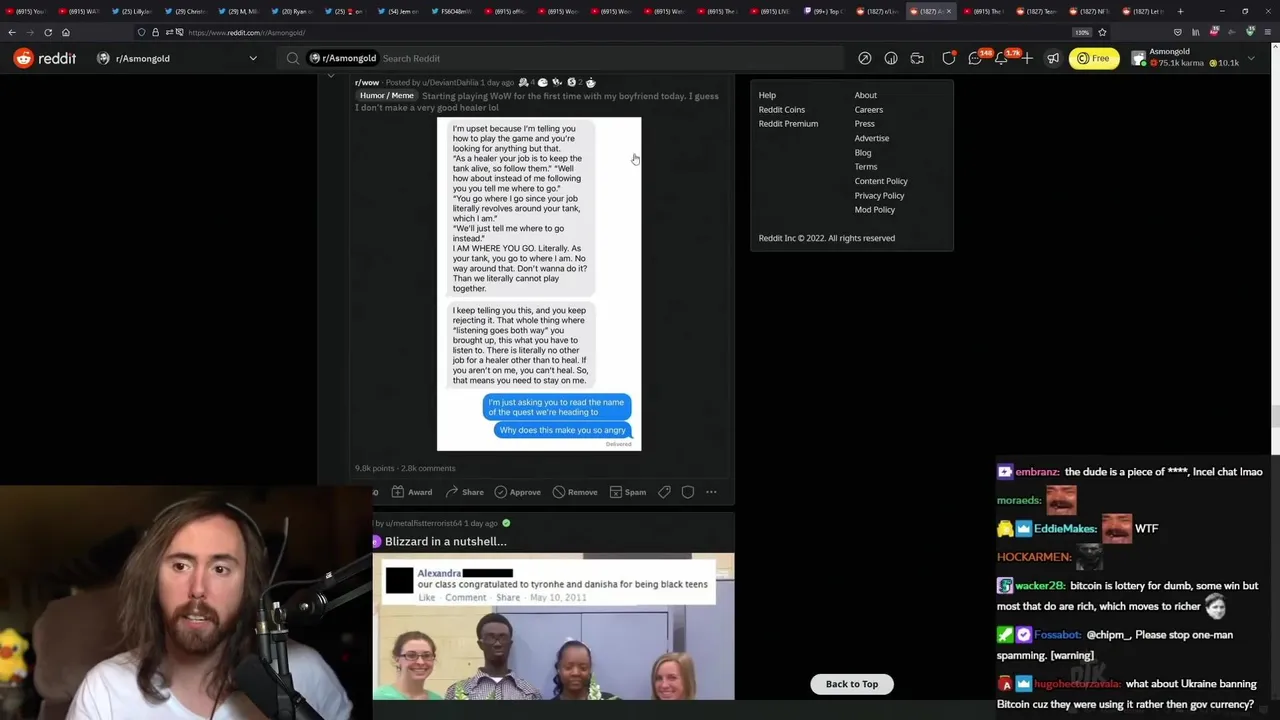This screenshot has height=720, width=1280.
Task: Open chat icon with 148 badge
Action: [x=976, y=58]
